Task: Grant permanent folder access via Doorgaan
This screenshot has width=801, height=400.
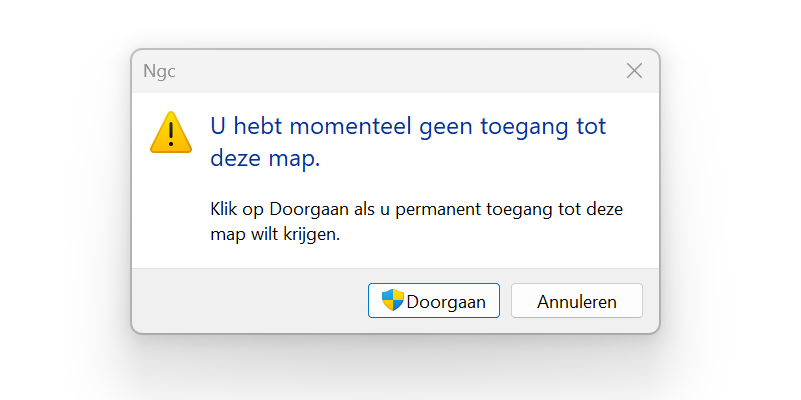Action: [x=434, y=300]
